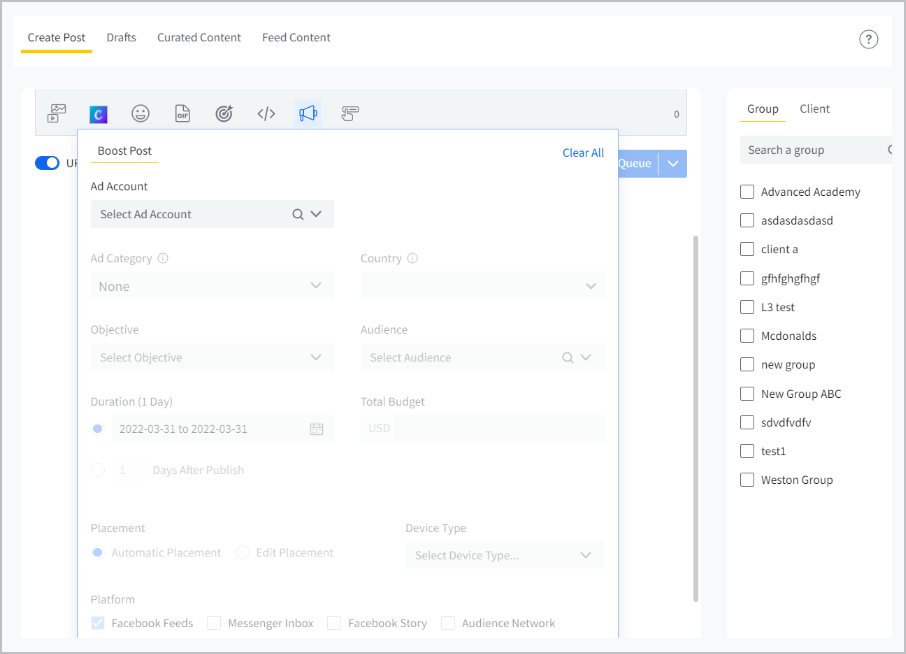Check the client a group
906x654 pixels.
tap(747, 249)
